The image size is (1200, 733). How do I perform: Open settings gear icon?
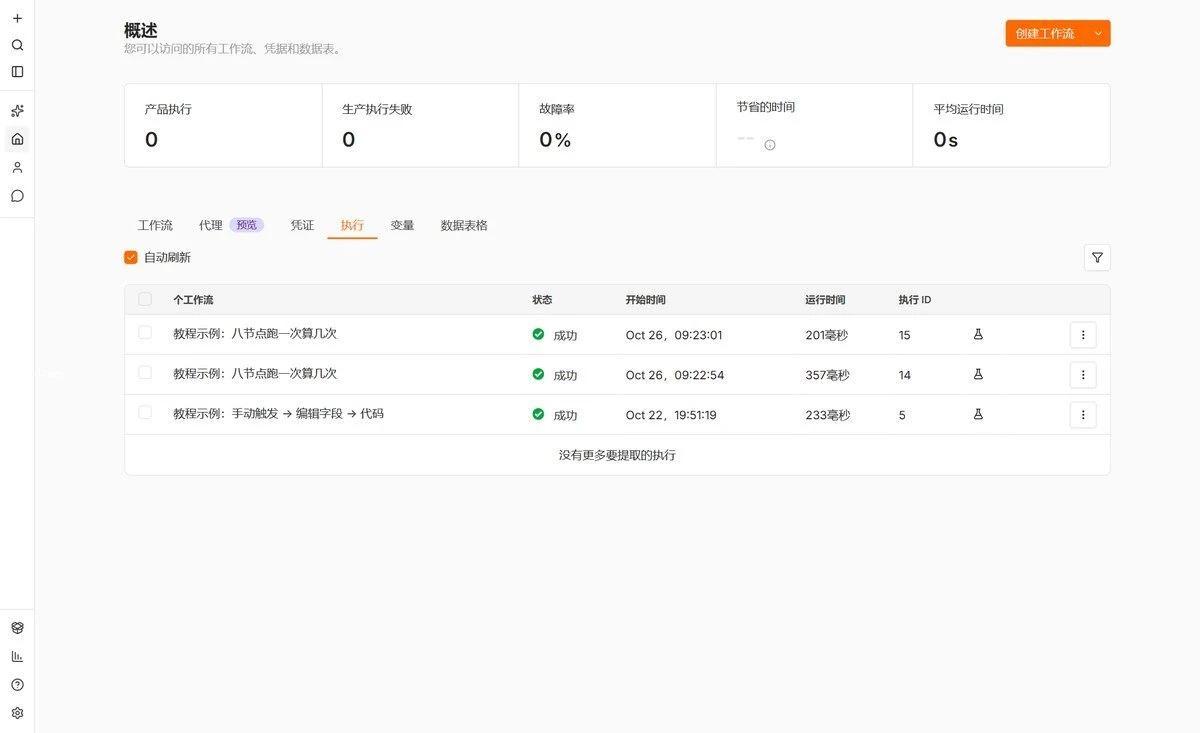[x=17, y=713]
